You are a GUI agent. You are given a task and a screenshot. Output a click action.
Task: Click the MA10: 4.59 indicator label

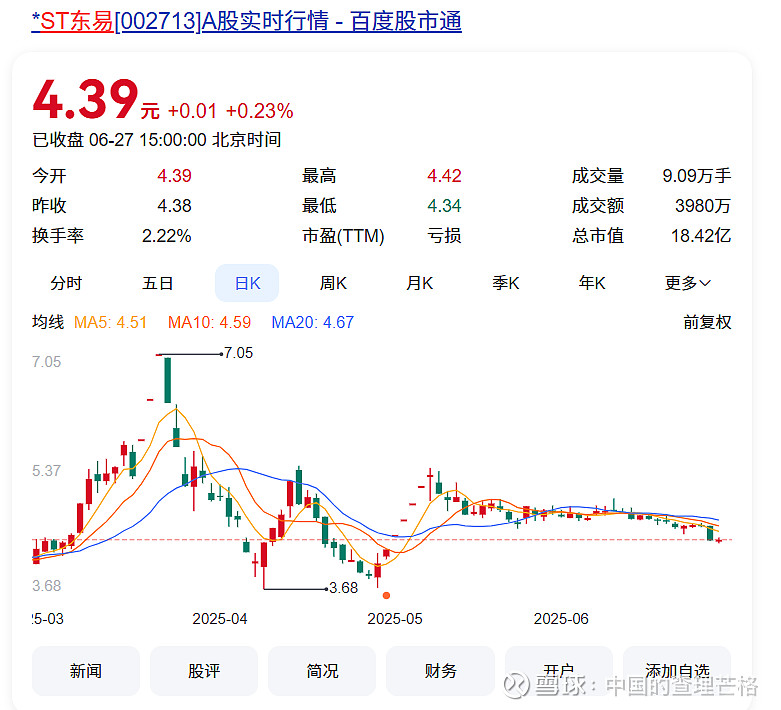click(x=209, y=322)
